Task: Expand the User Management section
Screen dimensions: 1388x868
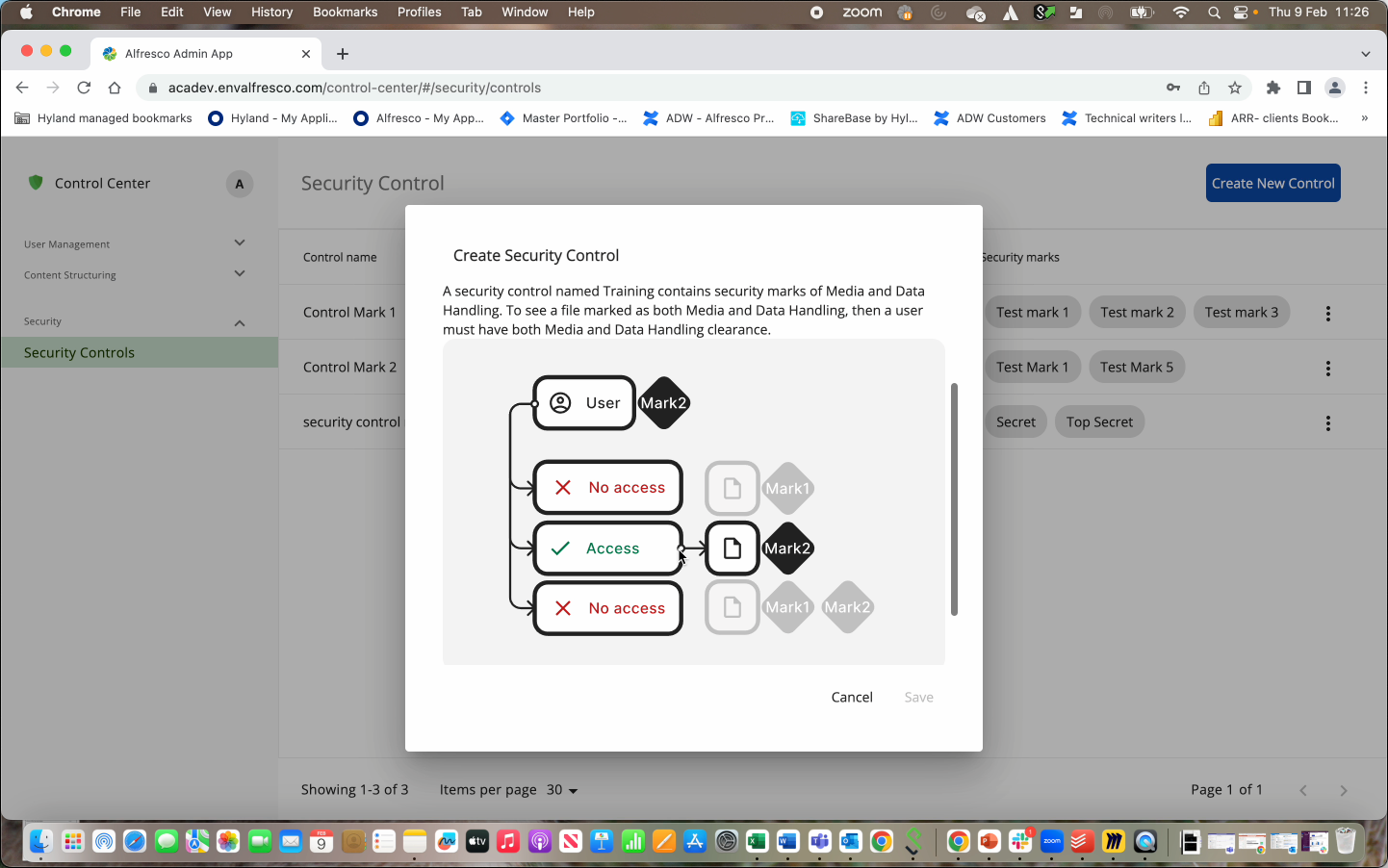Action: pyautogui.click(x=239, y=243)
